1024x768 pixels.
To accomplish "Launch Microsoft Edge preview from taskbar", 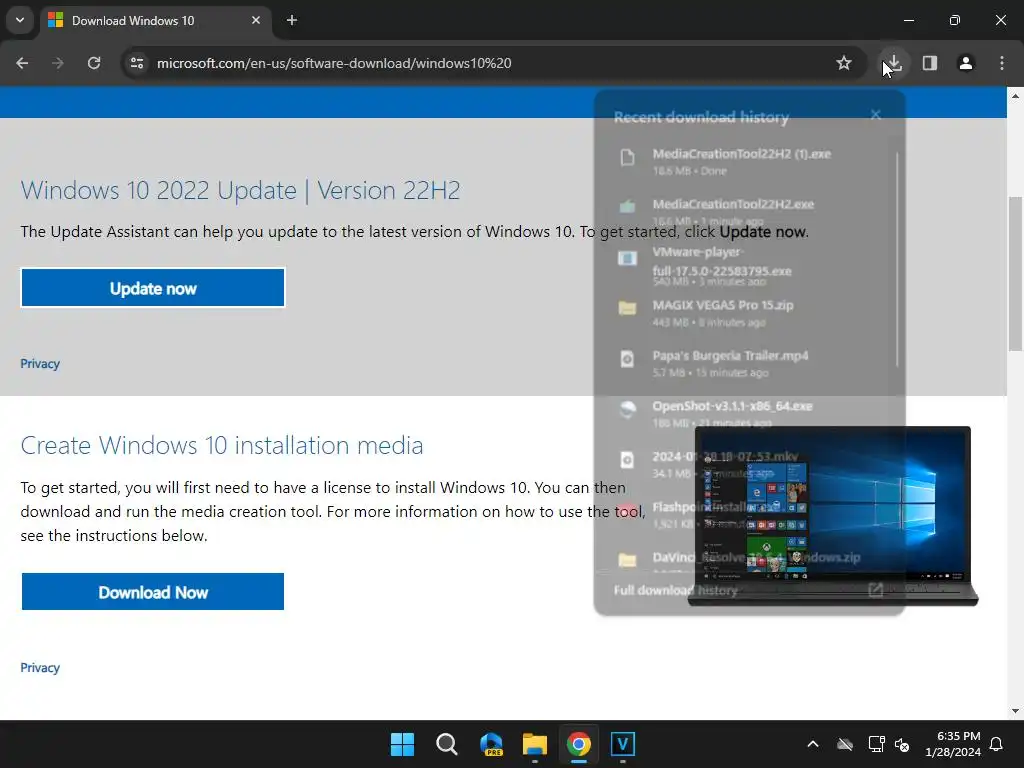I will click(x=491, y=744).
